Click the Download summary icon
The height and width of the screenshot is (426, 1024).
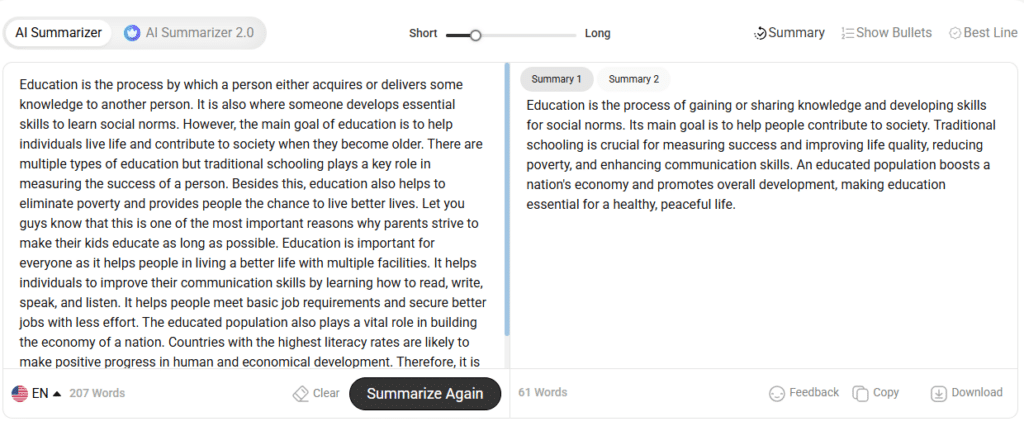pos(938,393)
